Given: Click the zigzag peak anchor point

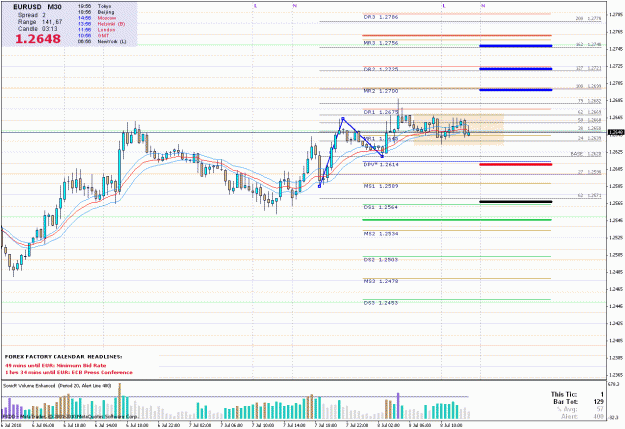Looking at the screenshot, I should [343, 118].
